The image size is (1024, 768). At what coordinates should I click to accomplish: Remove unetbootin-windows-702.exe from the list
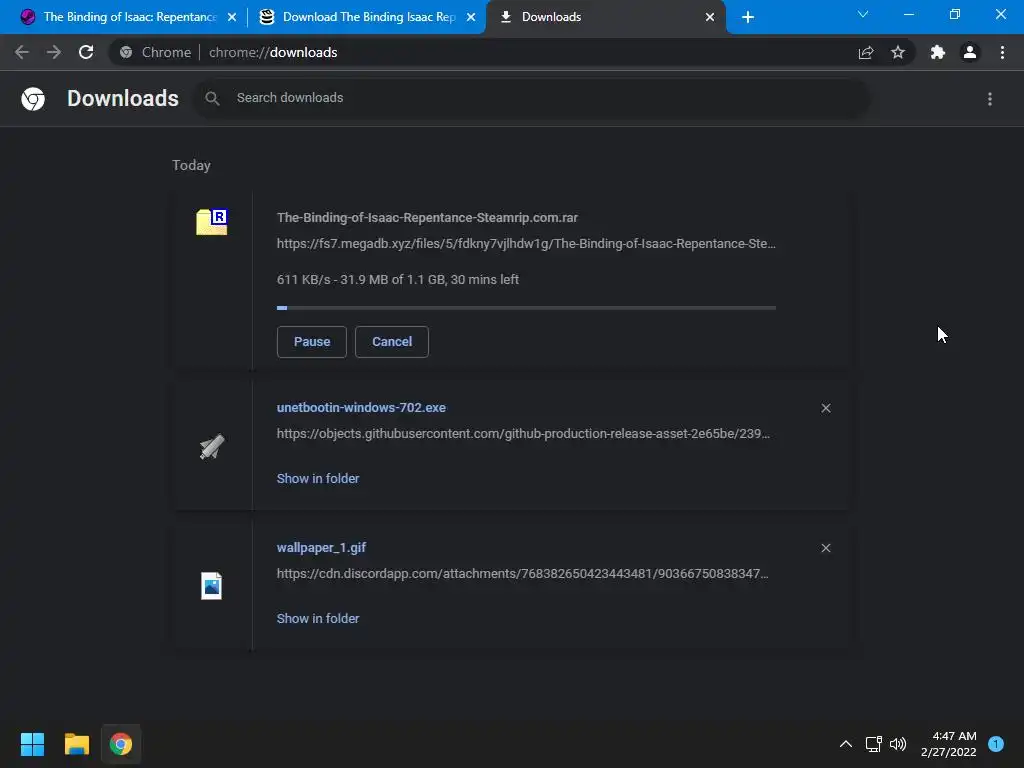coord(826,408)
